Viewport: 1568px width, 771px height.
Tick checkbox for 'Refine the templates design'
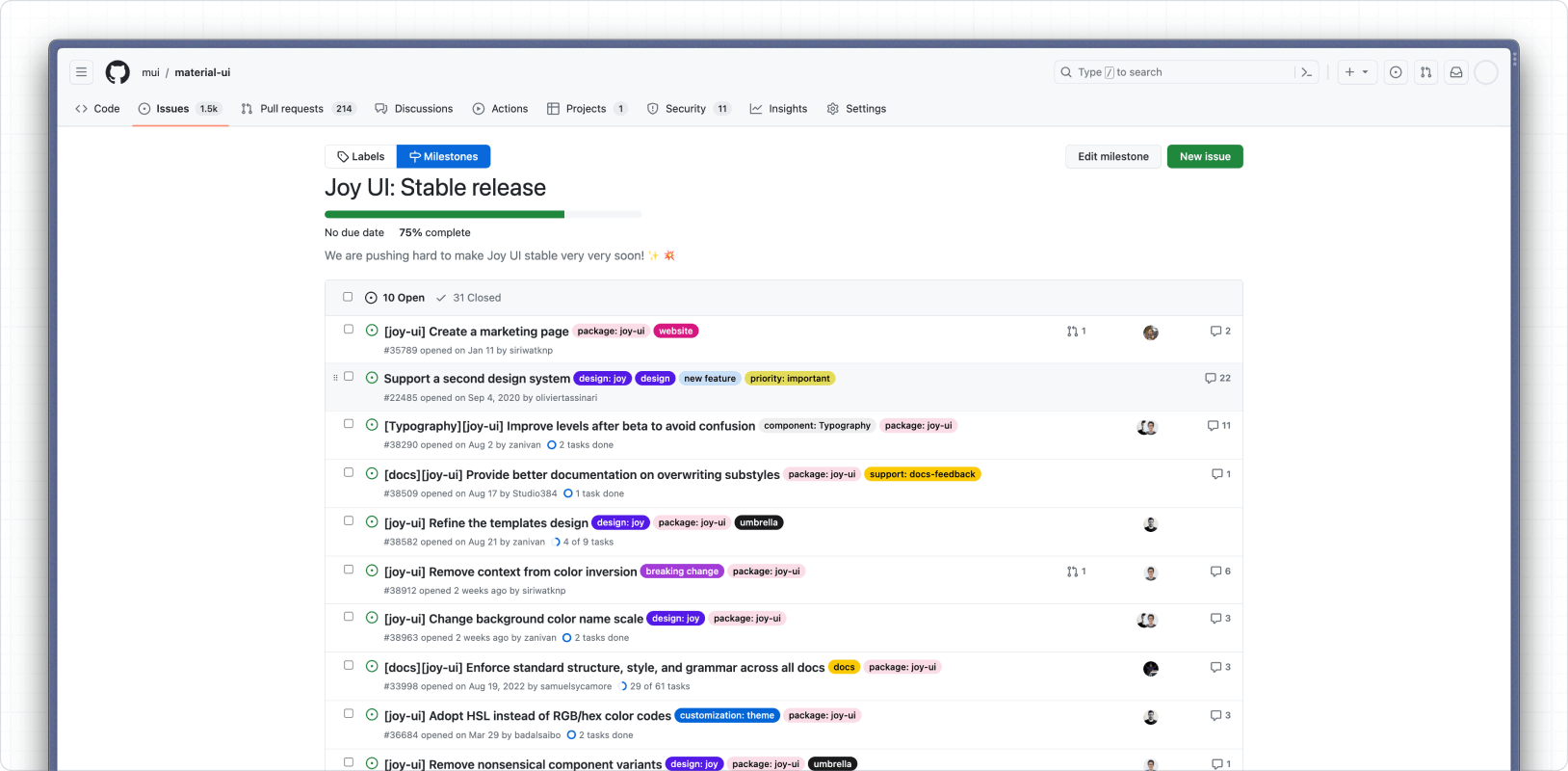pyautogui.click(x=349, y=520)
